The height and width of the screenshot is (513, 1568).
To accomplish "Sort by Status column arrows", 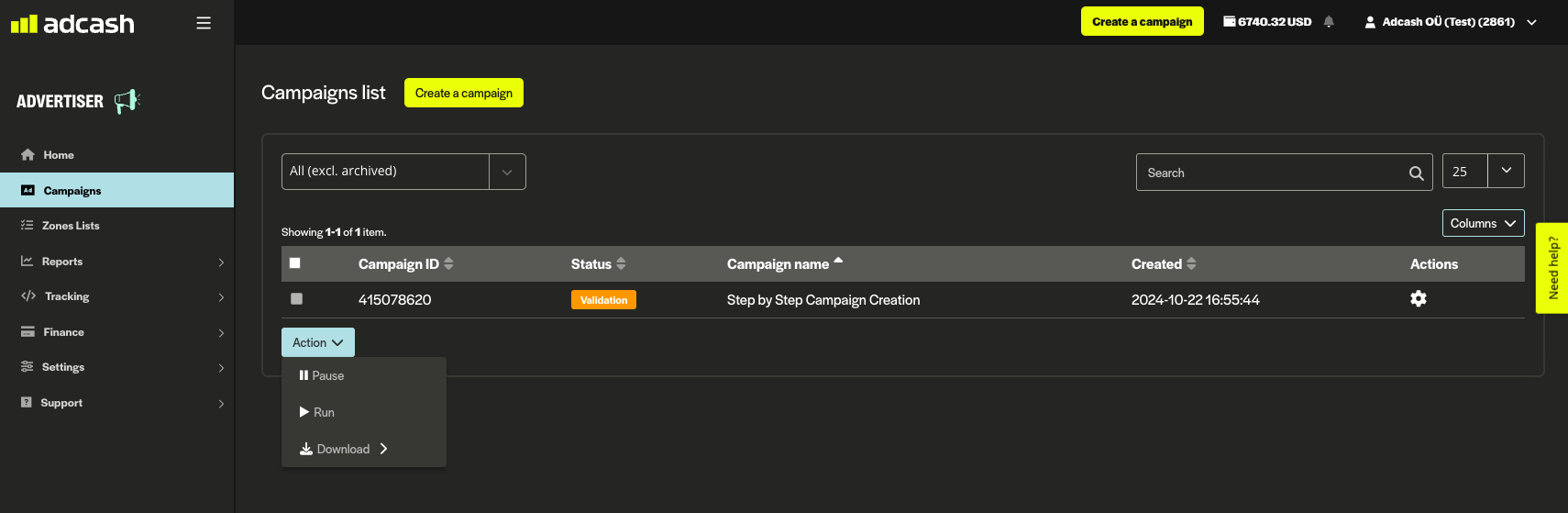I will [621, 264].
